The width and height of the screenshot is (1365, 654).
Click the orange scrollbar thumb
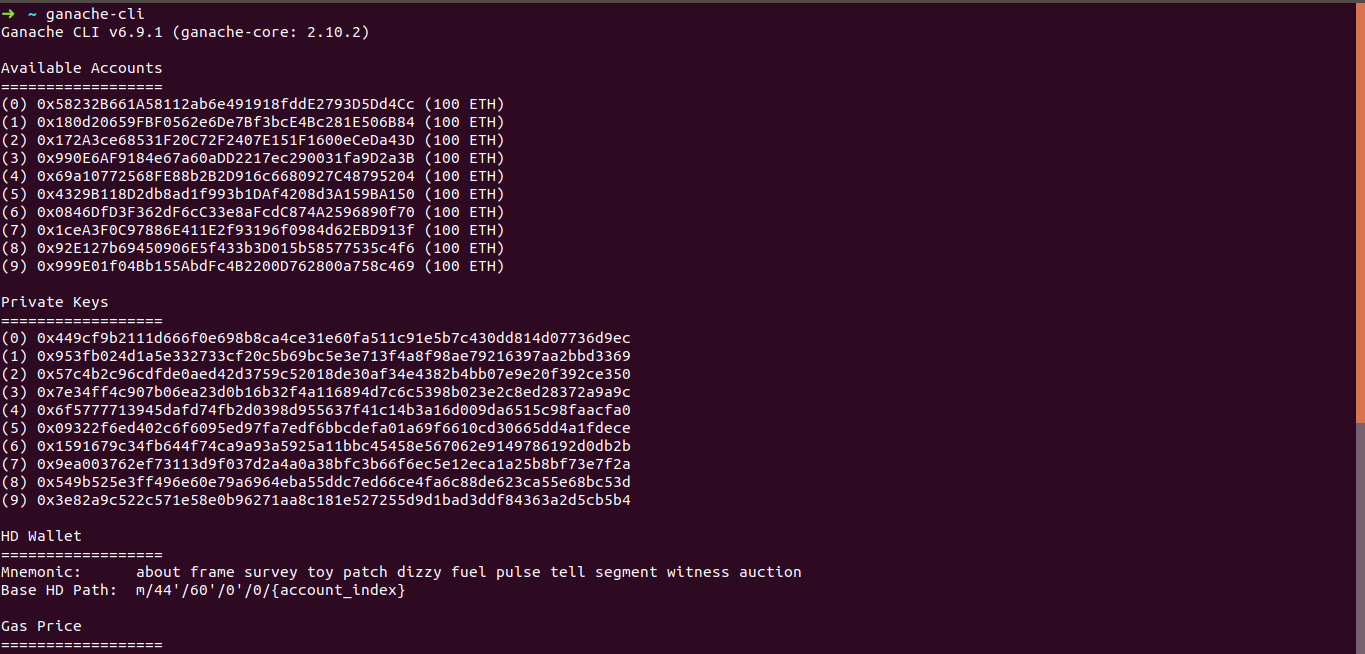[1360, 212]
